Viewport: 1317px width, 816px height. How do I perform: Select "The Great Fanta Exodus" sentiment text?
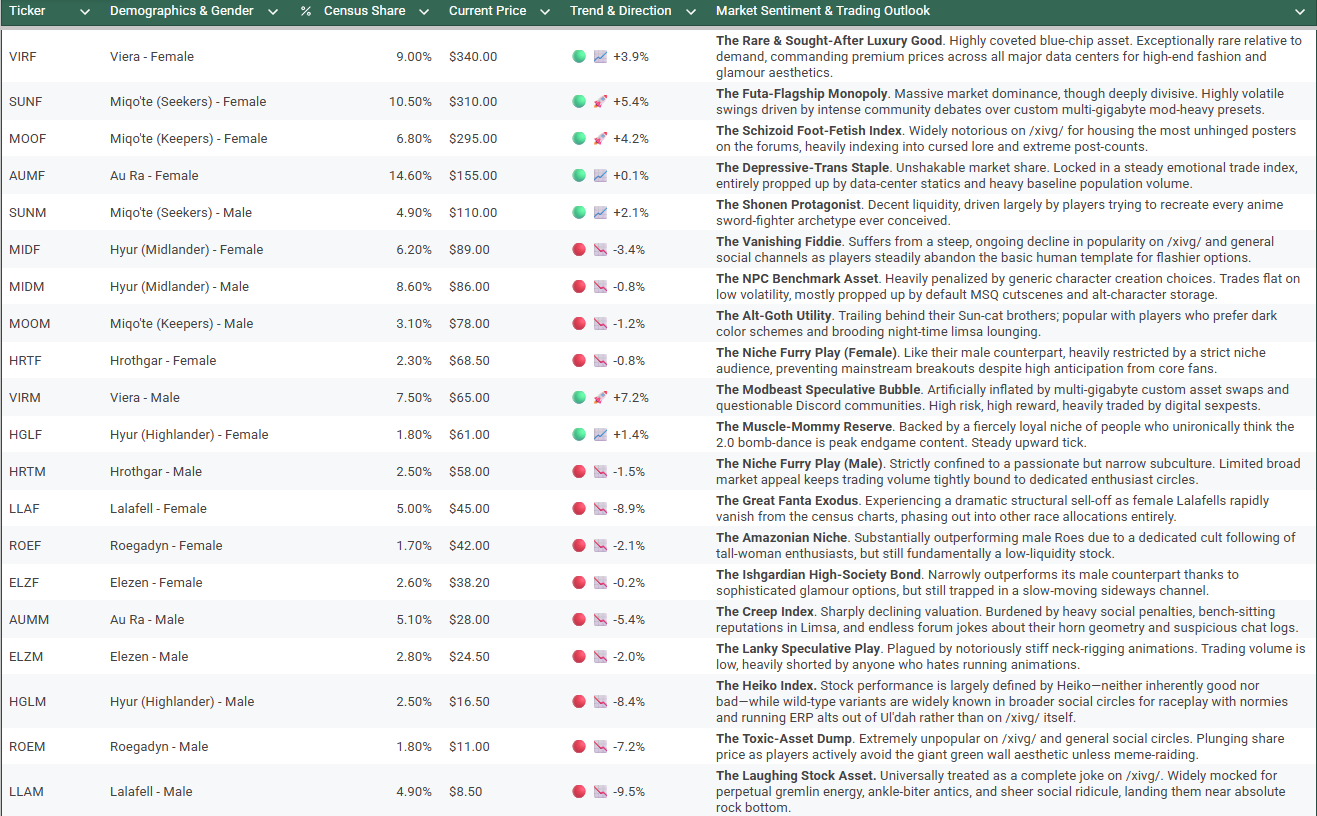[x=787, y=501]
